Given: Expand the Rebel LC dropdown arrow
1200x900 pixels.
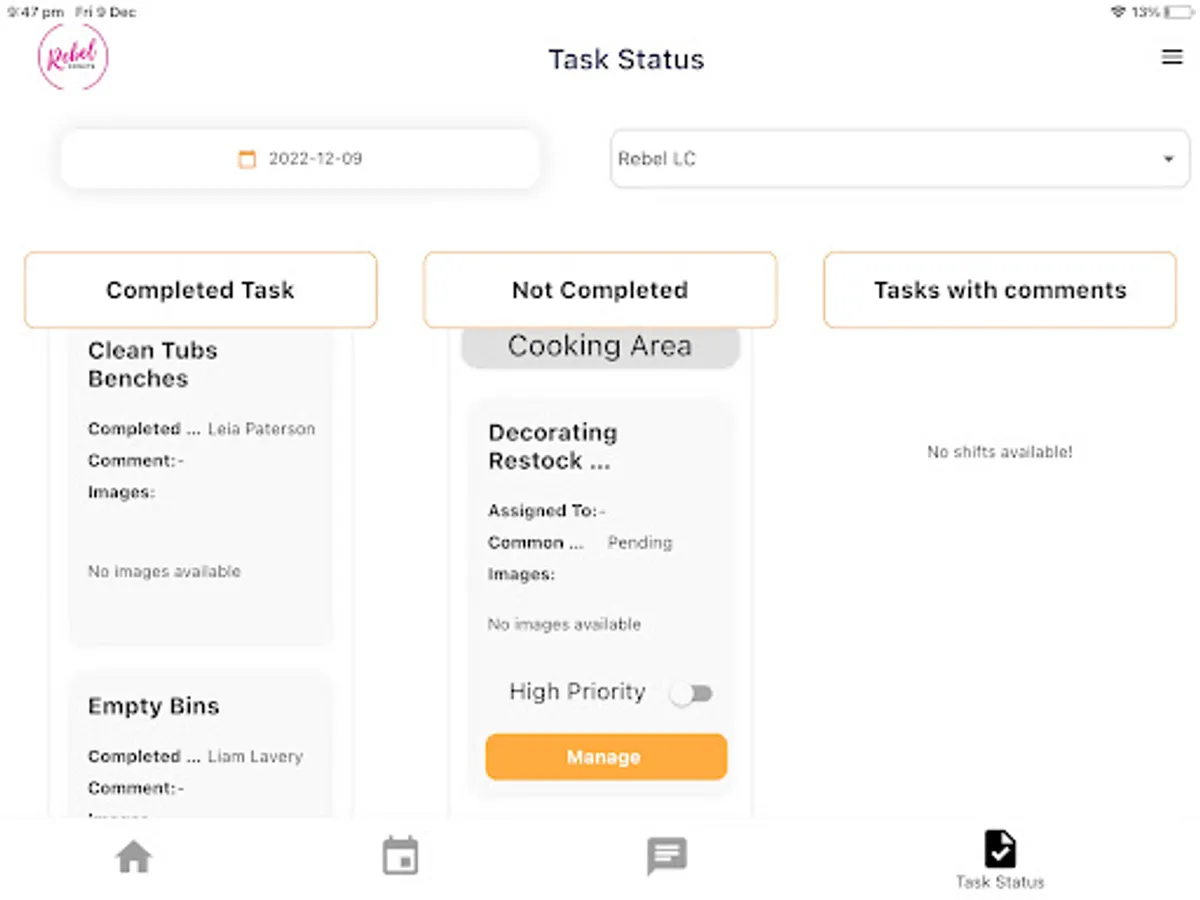Looking at the screenshot, I should pyautogui.click(x=1168, y=159).
